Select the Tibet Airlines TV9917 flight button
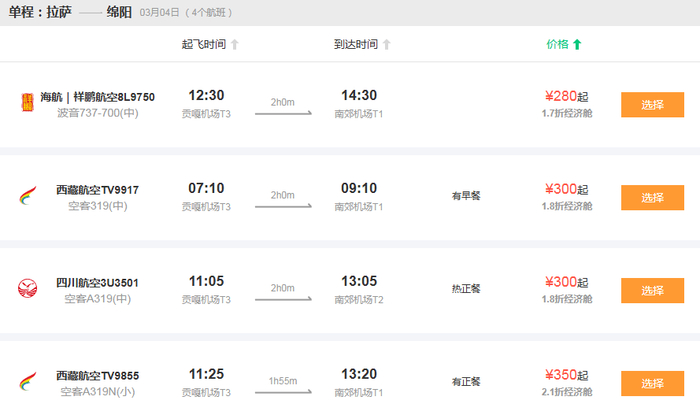Screen dimensions: 700x419 click(652, 197)
